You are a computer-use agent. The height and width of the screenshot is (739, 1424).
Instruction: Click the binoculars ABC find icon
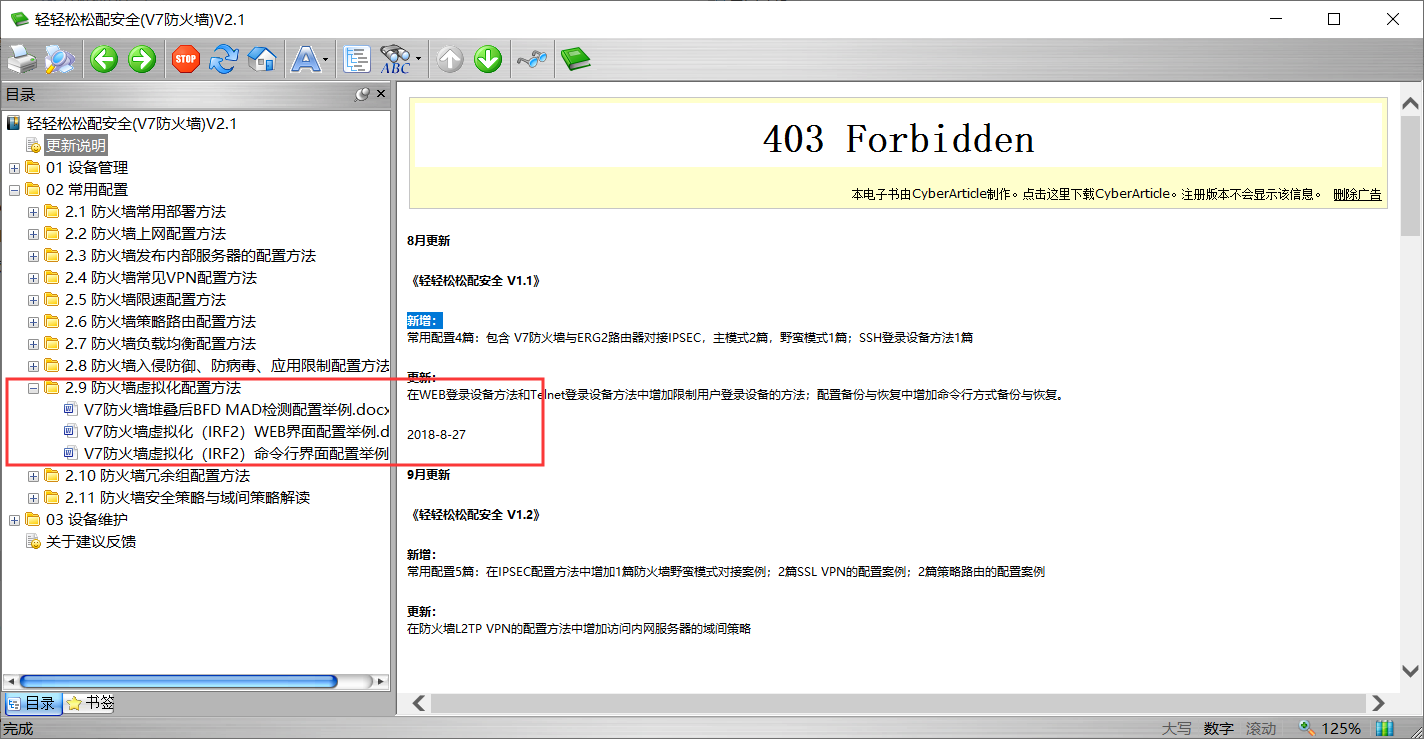click(395, 60)
